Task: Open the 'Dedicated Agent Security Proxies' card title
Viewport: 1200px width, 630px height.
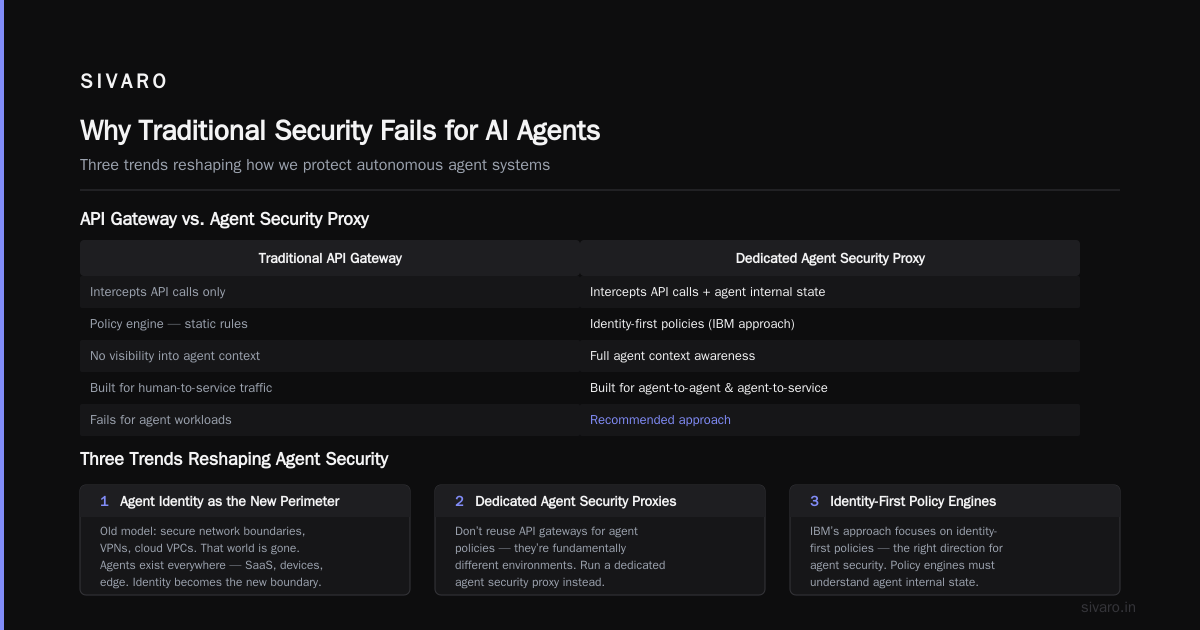Action: coord(576,501)
